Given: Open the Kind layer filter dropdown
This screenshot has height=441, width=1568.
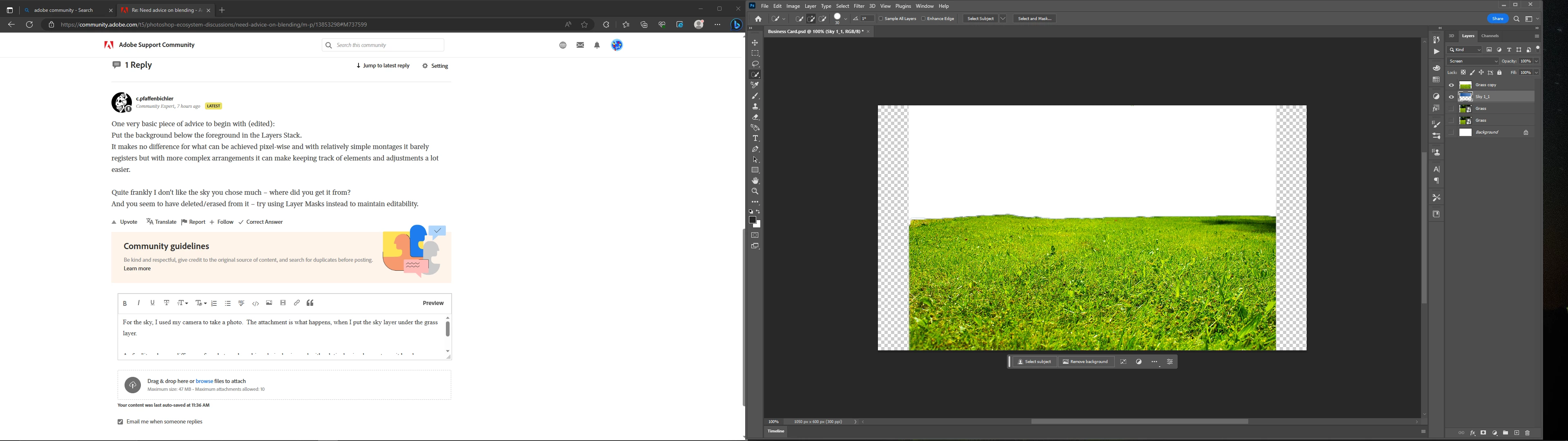Looking at the screenshot, I should point(1465,50).
